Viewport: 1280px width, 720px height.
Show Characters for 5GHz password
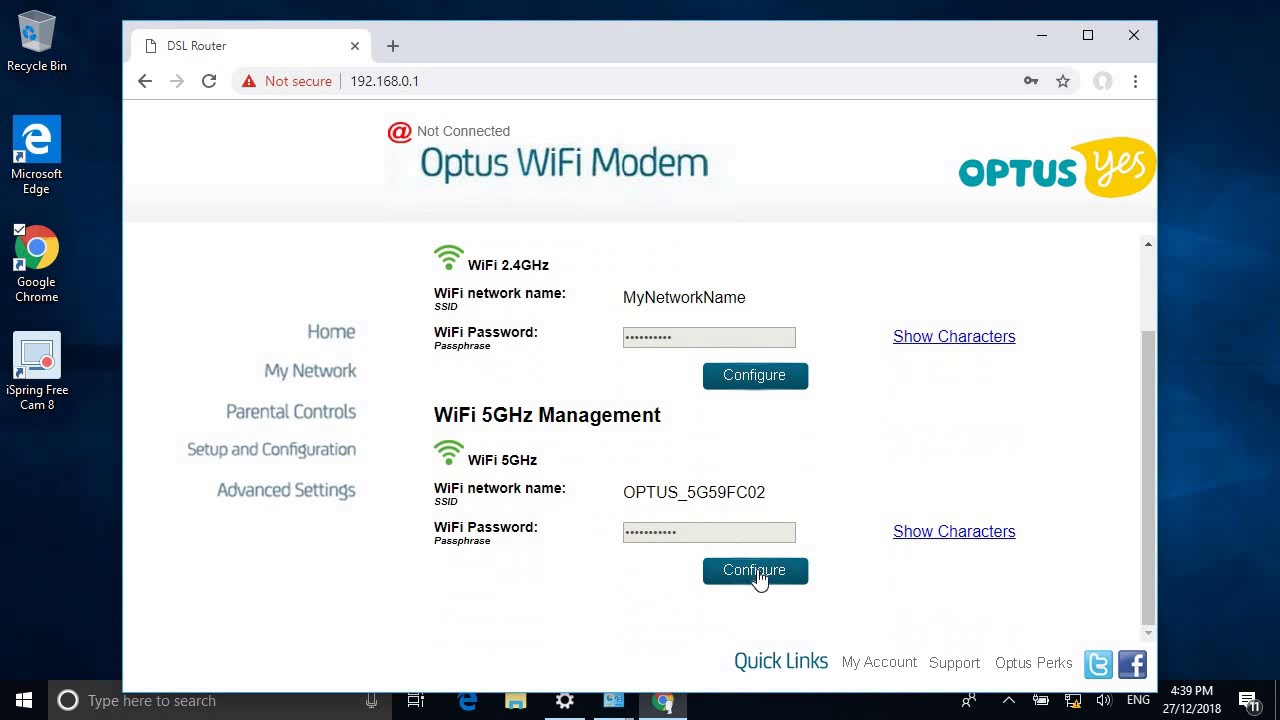point(954,532)
